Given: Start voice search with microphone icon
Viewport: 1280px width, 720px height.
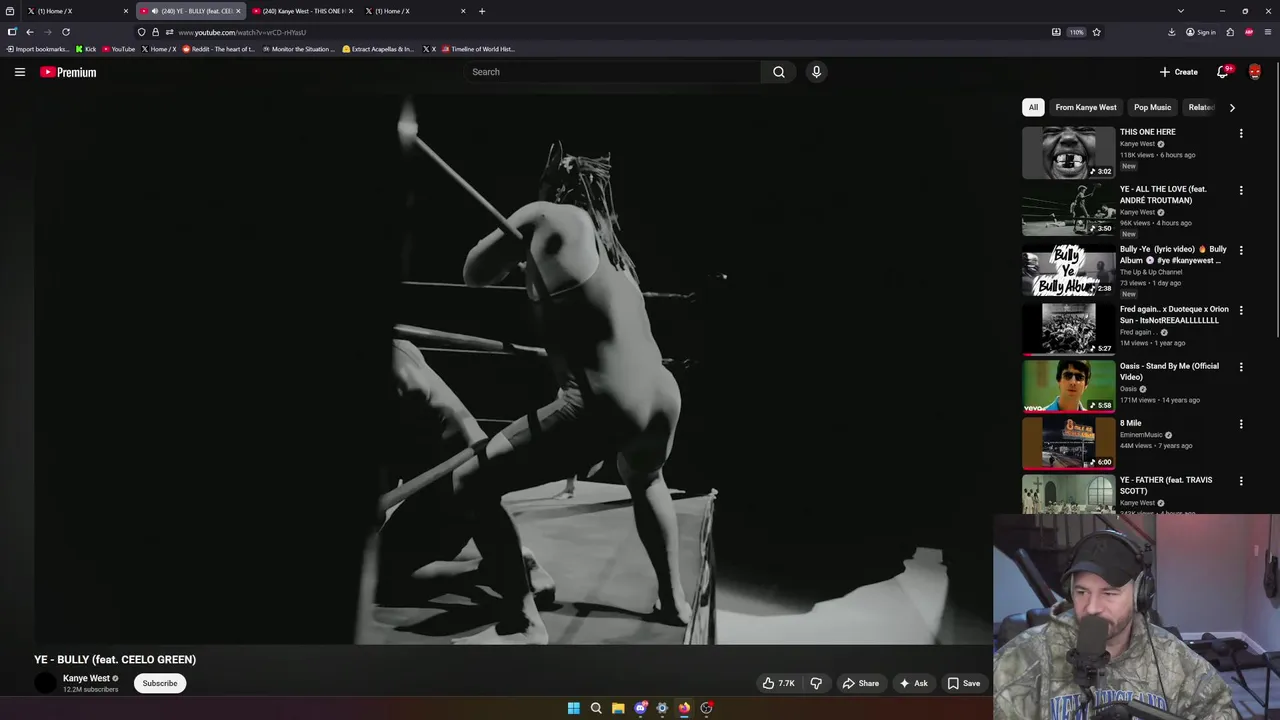Looking at the screenshot, I should pos(816,72).
